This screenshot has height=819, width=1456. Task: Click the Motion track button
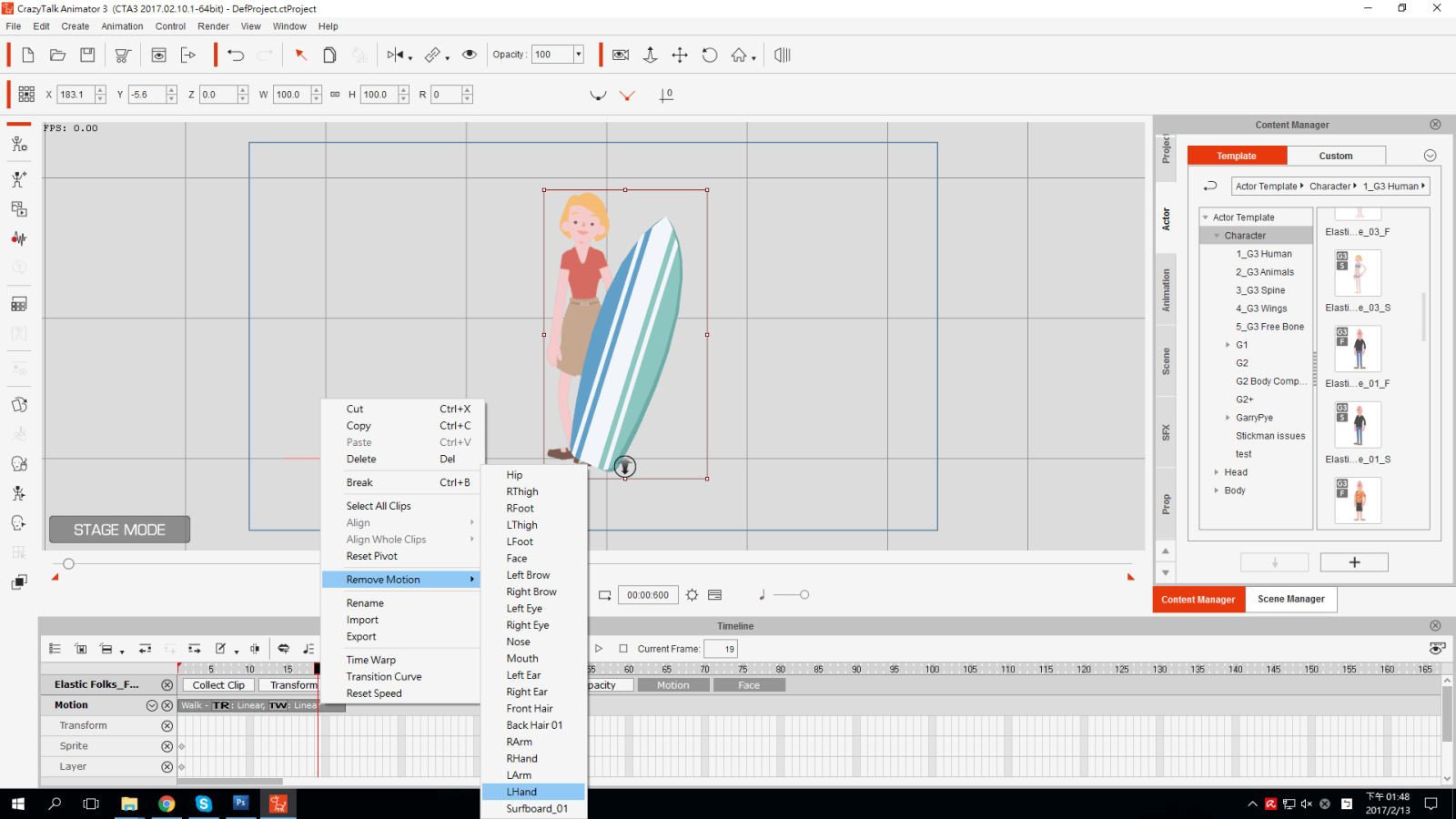coord(672,685)
